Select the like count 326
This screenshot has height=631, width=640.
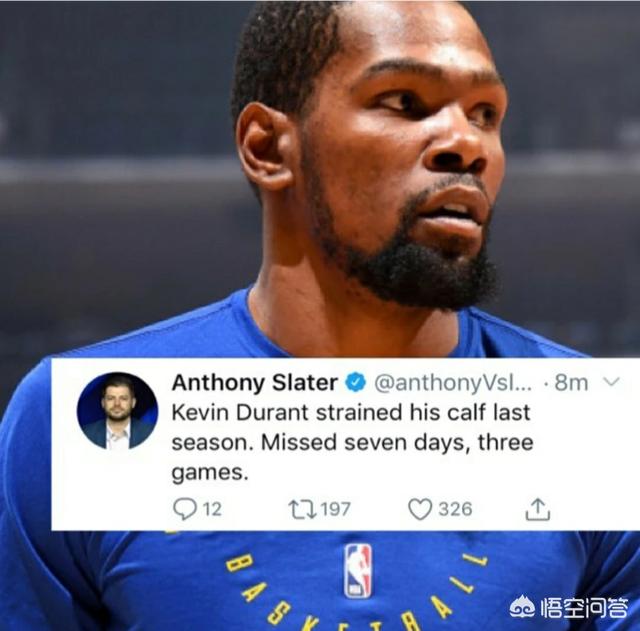pyautogui.click(x=456, y=509)
